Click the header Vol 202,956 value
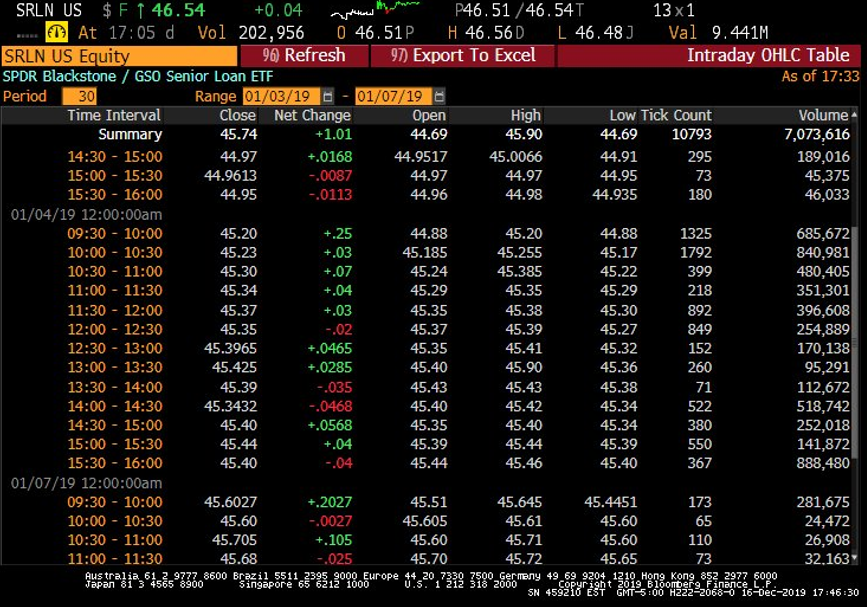Viewport: 867px width, 607px height. [x=271, y=33]
